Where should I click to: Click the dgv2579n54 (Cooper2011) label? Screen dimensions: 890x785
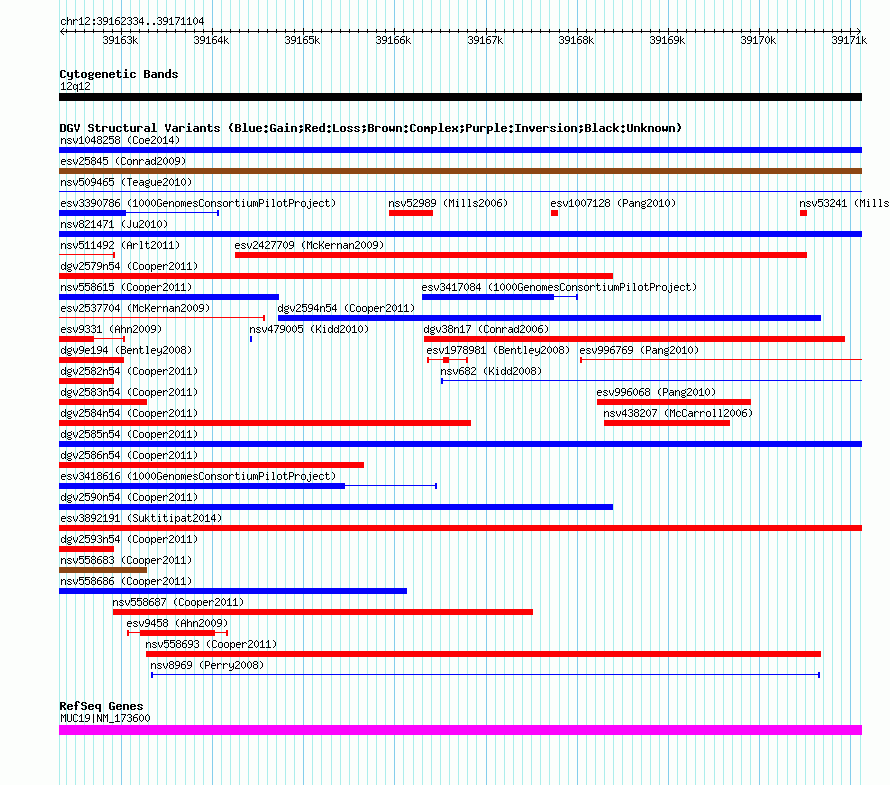click(x=129, y=266)
